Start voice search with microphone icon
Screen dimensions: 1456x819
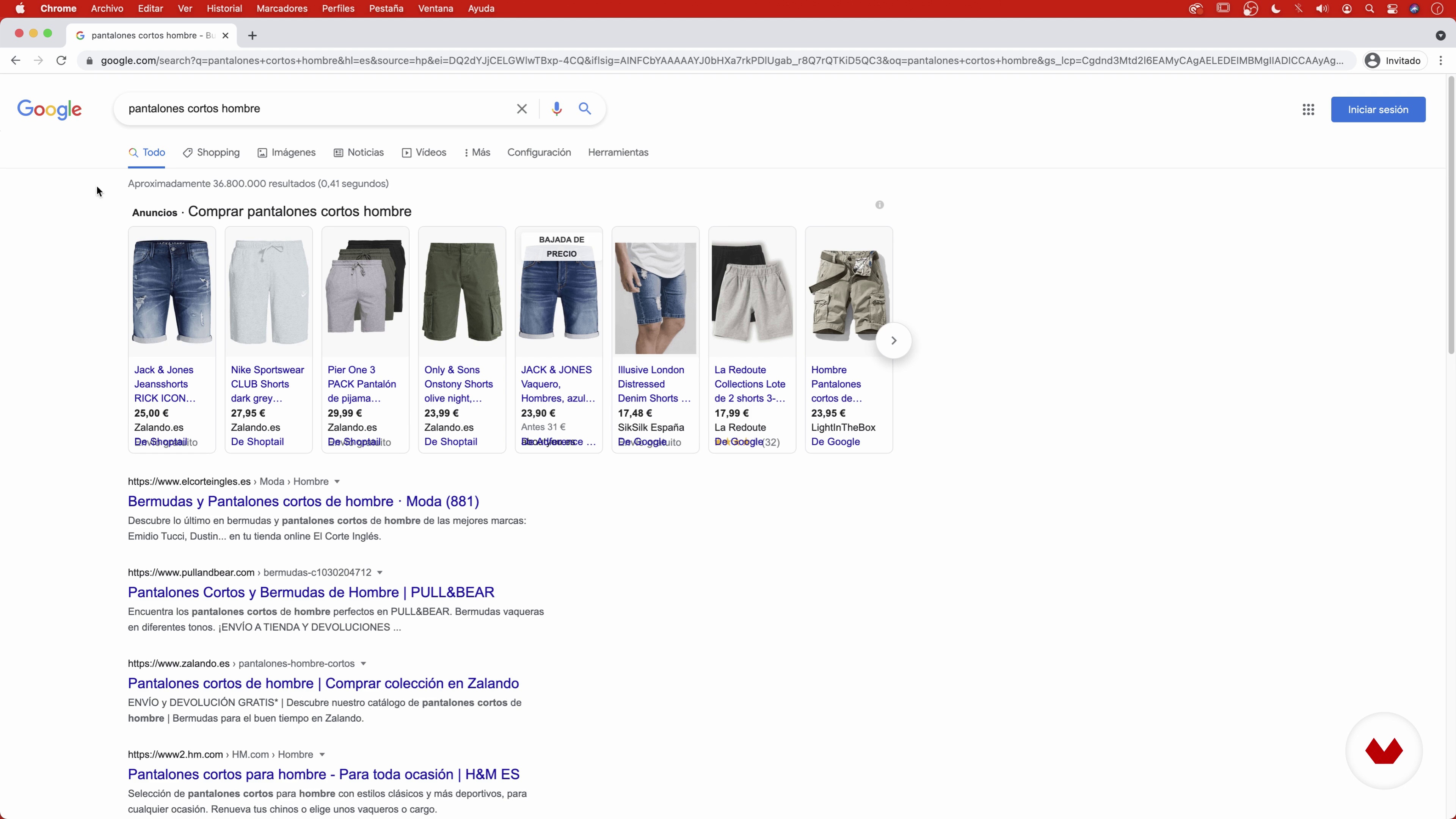point(557,108)
